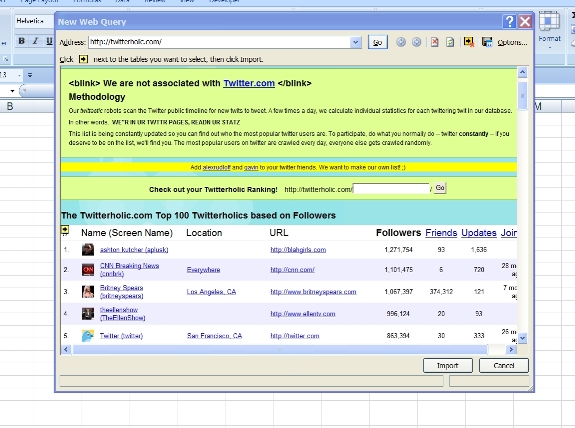Image resolution: width=575 pixels, height=428 pixels.
Task: Open theellenshow profile link
Action: [122, 314]
